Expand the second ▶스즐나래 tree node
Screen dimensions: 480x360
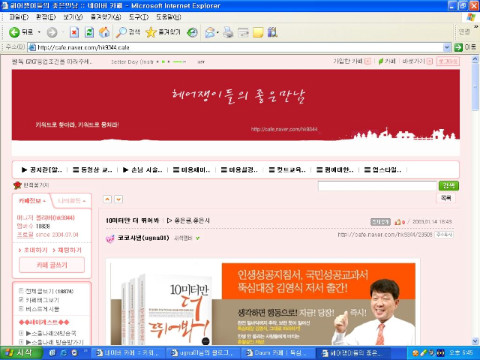pos(21,342)
